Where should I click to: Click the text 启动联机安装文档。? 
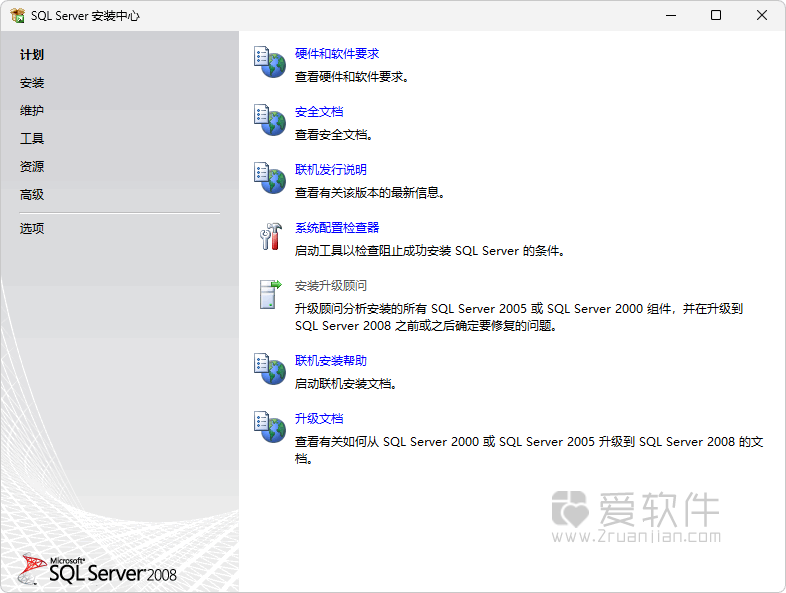coord(346,383)
